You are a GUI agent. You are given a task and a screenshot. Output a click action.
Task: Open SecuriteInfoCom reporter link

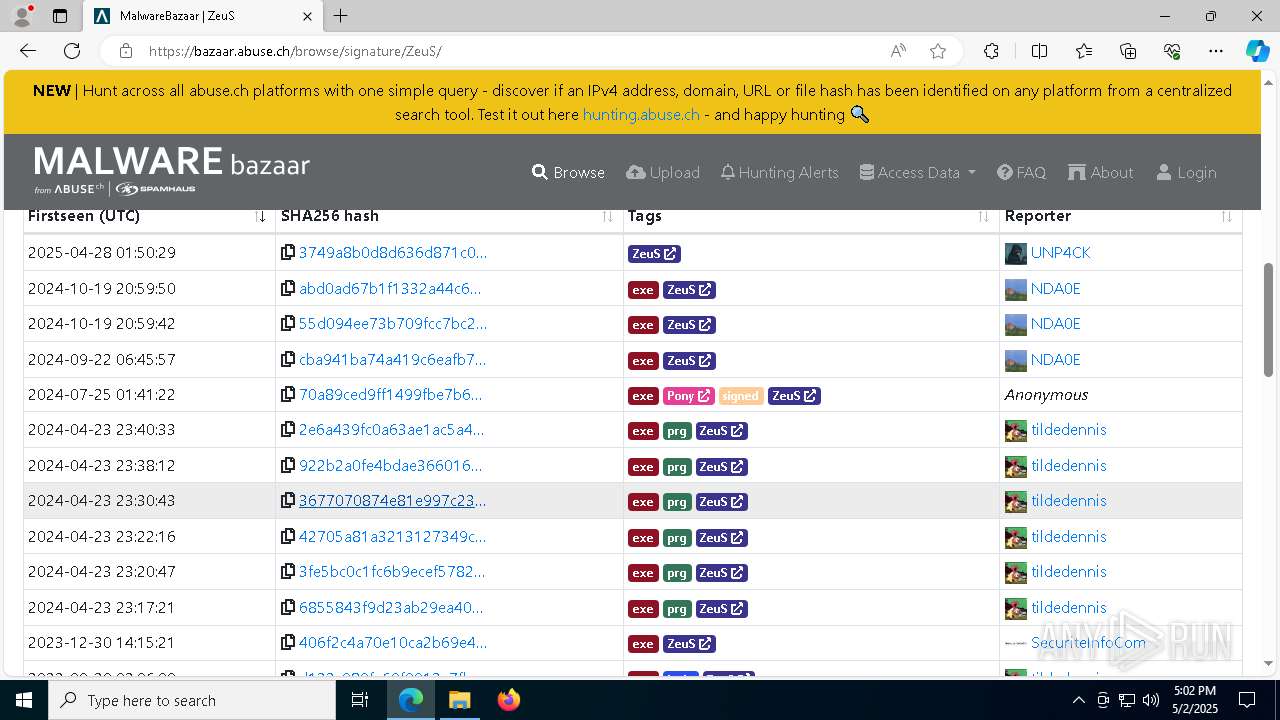pyautogui.click(x=1088, y=643)
